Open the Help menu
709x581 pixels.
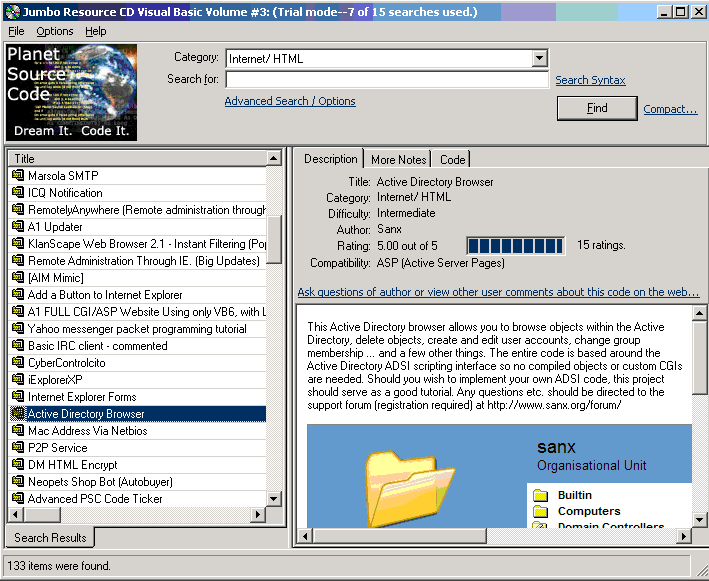pos(95,31)
